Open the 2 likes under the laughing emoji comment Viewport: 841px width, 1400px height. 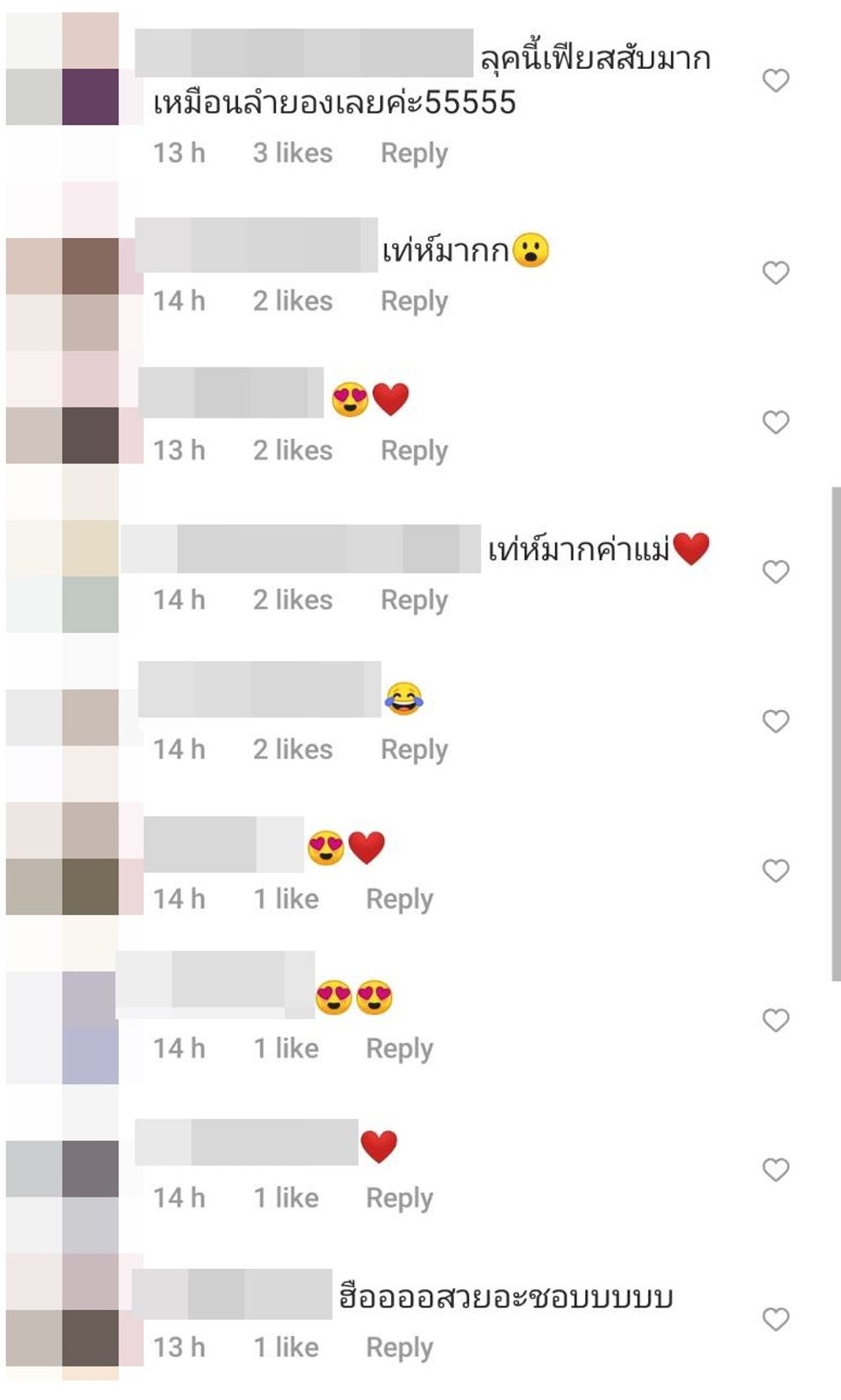click(x=293, y=750)
